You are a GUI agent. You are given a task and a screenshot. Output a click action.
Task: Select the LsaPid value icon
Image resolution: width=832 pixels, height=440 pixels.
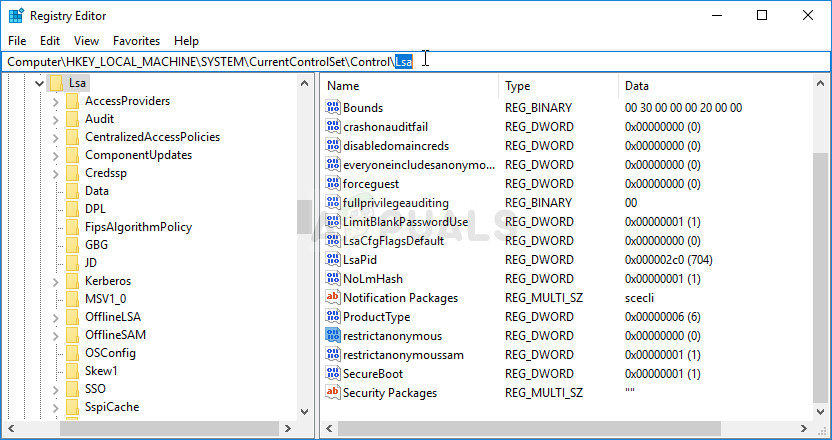click(x=333, y=260)
